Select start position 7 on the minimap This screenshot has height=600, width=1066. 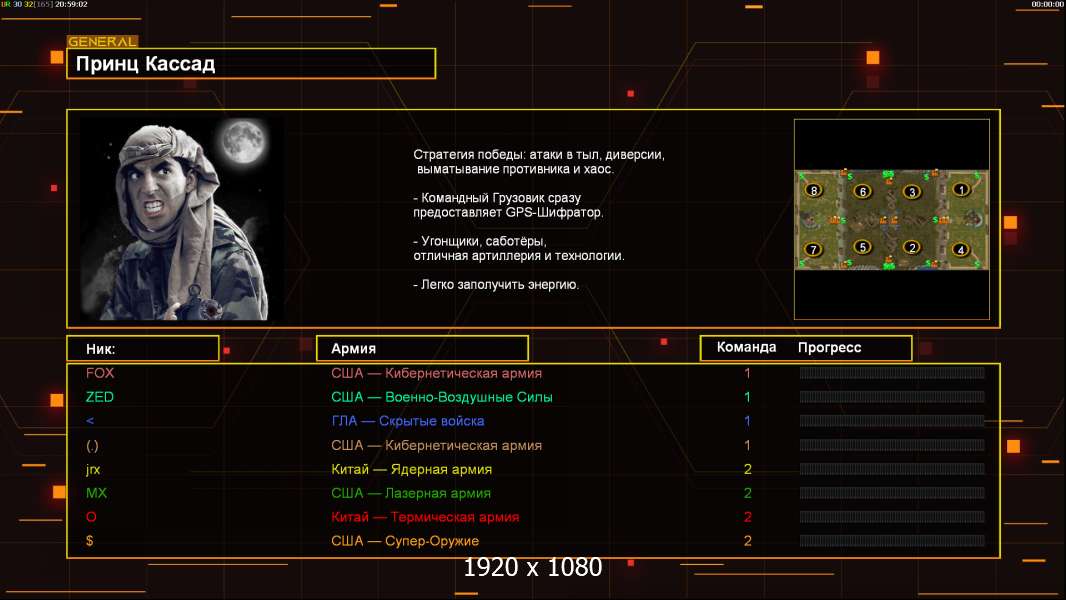[813, 249]
